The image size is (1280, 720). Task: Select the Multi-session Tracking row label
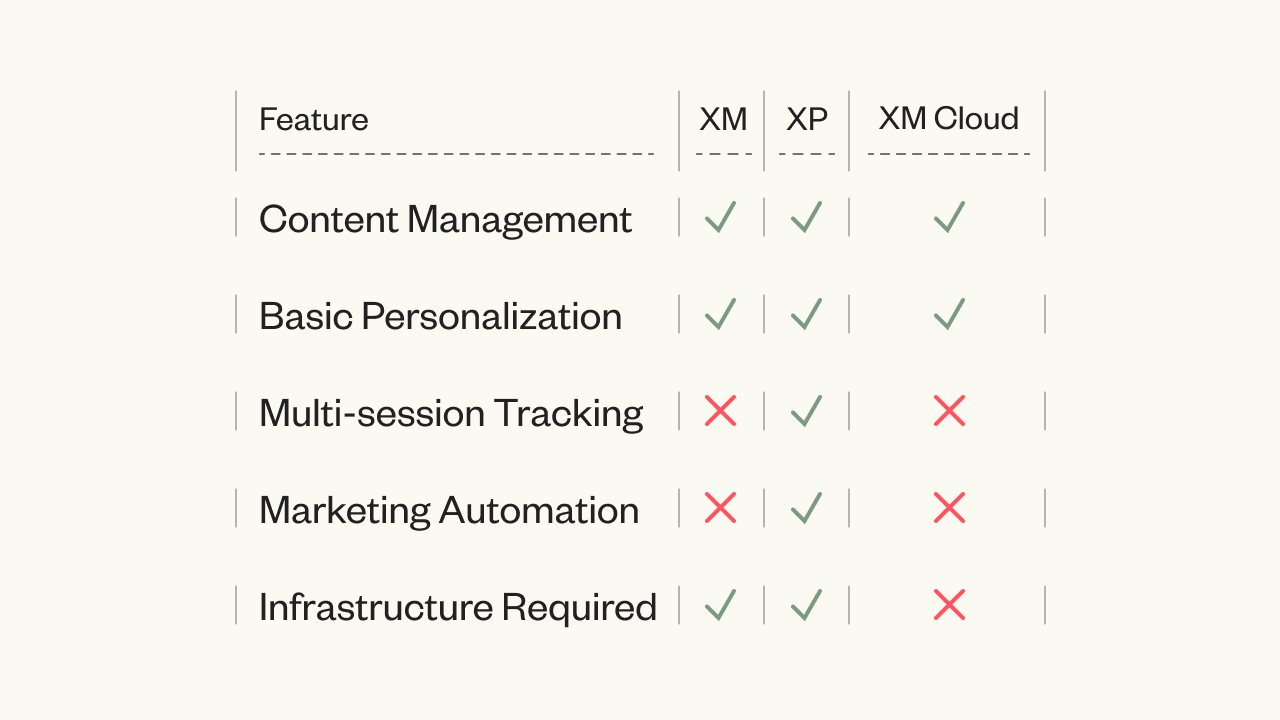click(451, 413)
